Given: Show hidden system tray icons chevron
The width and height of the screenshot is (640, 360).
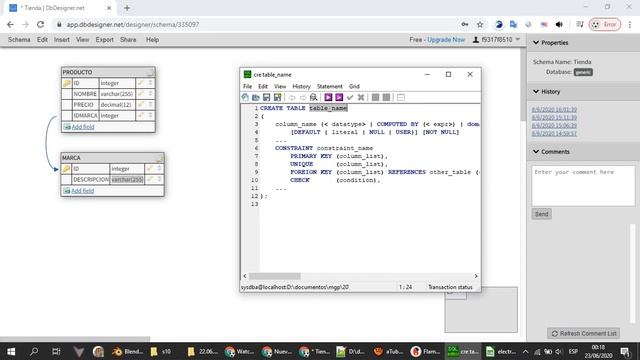Looking at the screenshot, I should tap(525, 351).
